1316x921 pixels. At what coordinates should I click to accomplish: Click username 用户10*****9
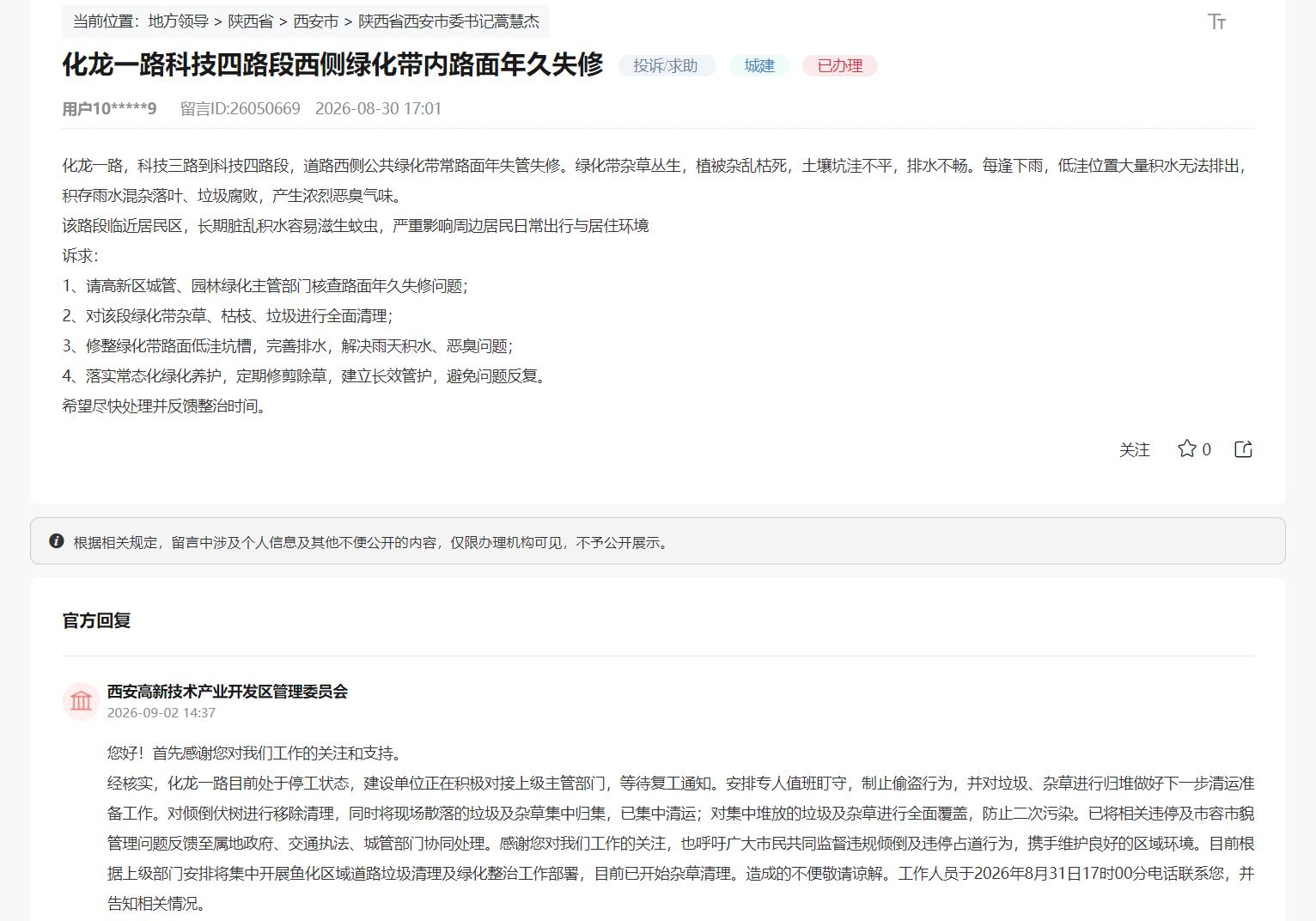click(x=109, y=108)
